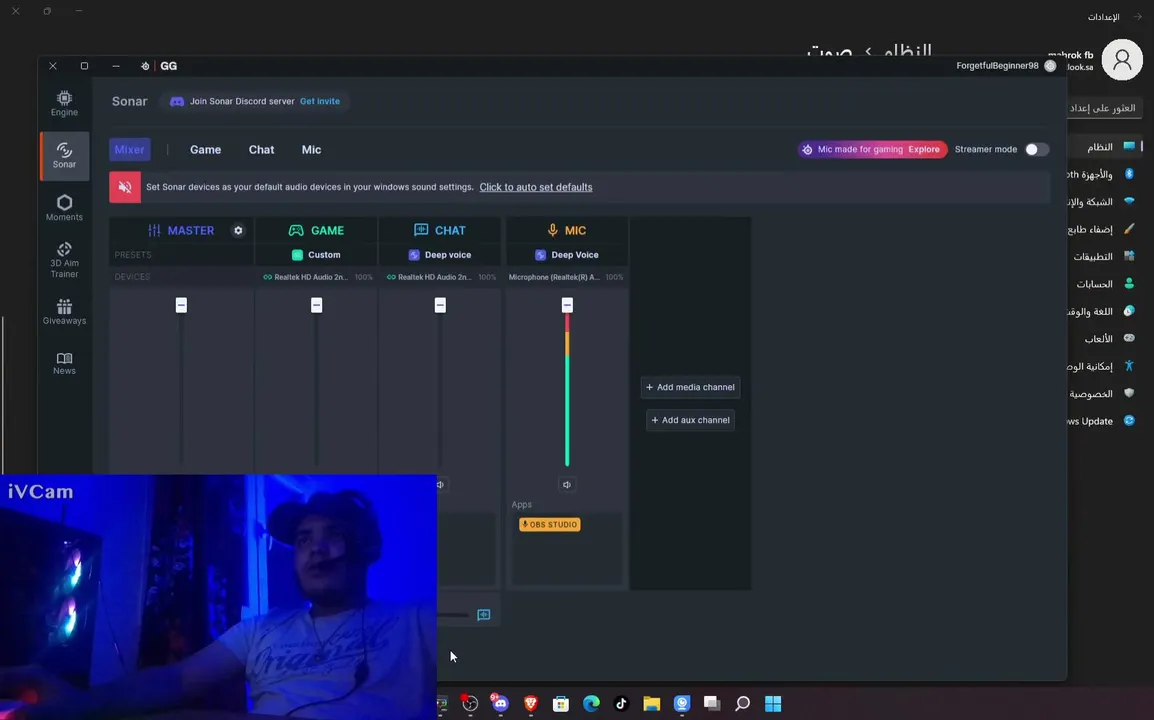Click the Chat volume slider handle

(440, 305)
